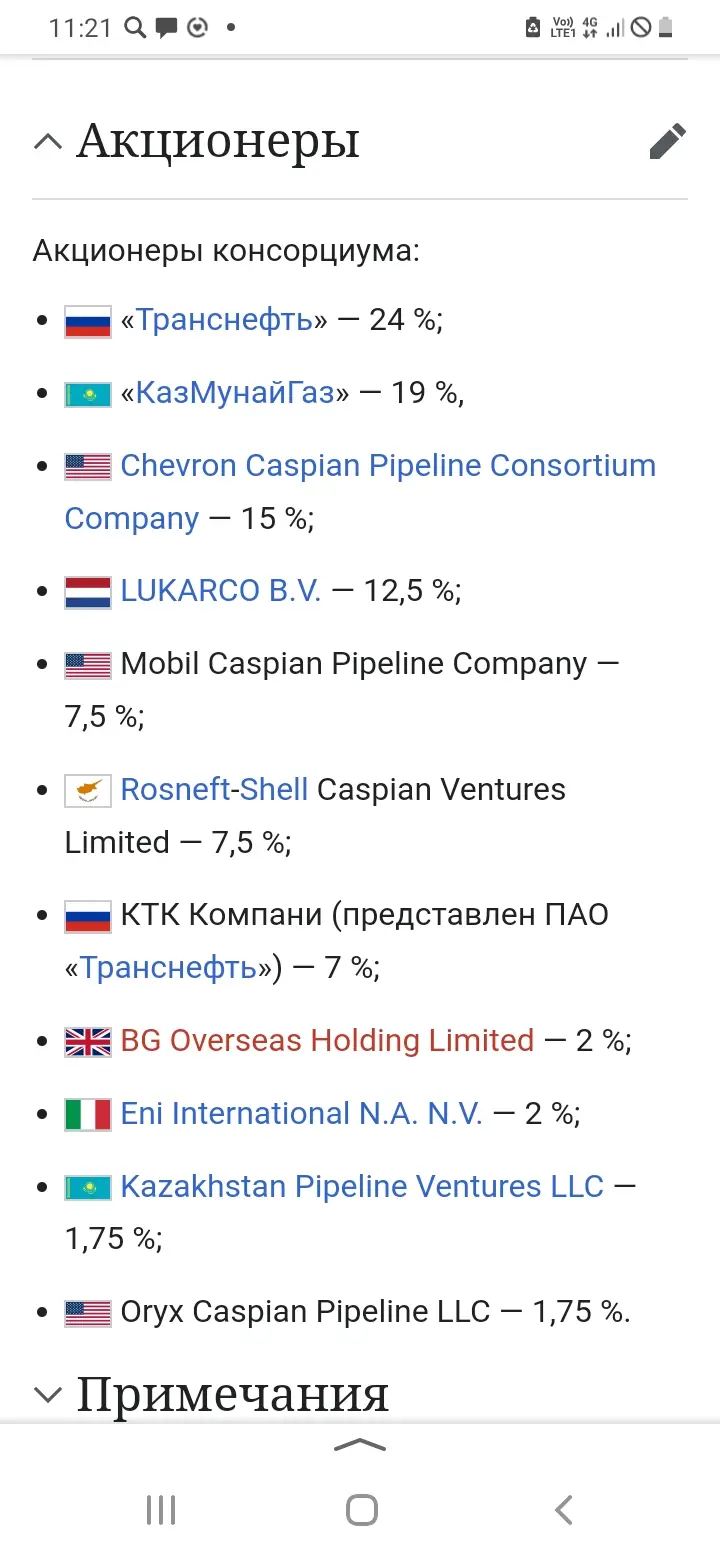
Task: Open LUKARCO B.V. article link
Action: (x=221, y=591)
